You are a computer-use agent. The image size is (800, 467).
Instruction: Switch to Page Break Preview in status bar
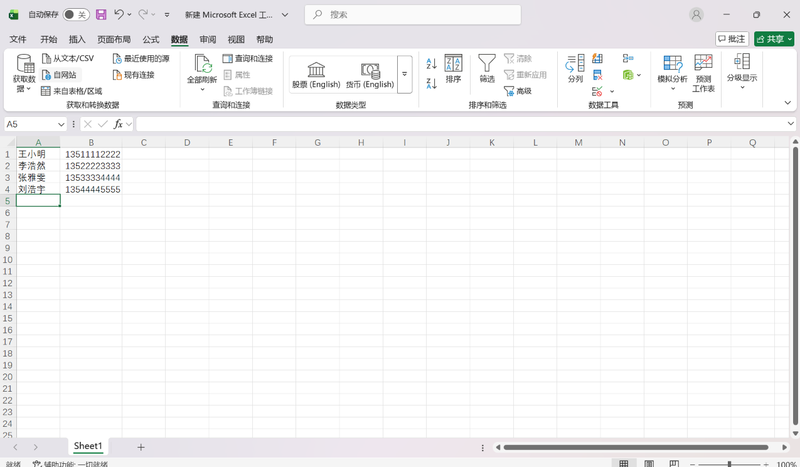(x=674, y=463)
